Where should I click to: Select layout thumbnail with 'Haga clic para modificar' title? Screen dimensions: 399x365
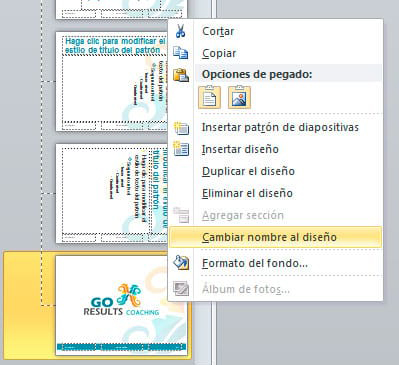tap(111, 82)
